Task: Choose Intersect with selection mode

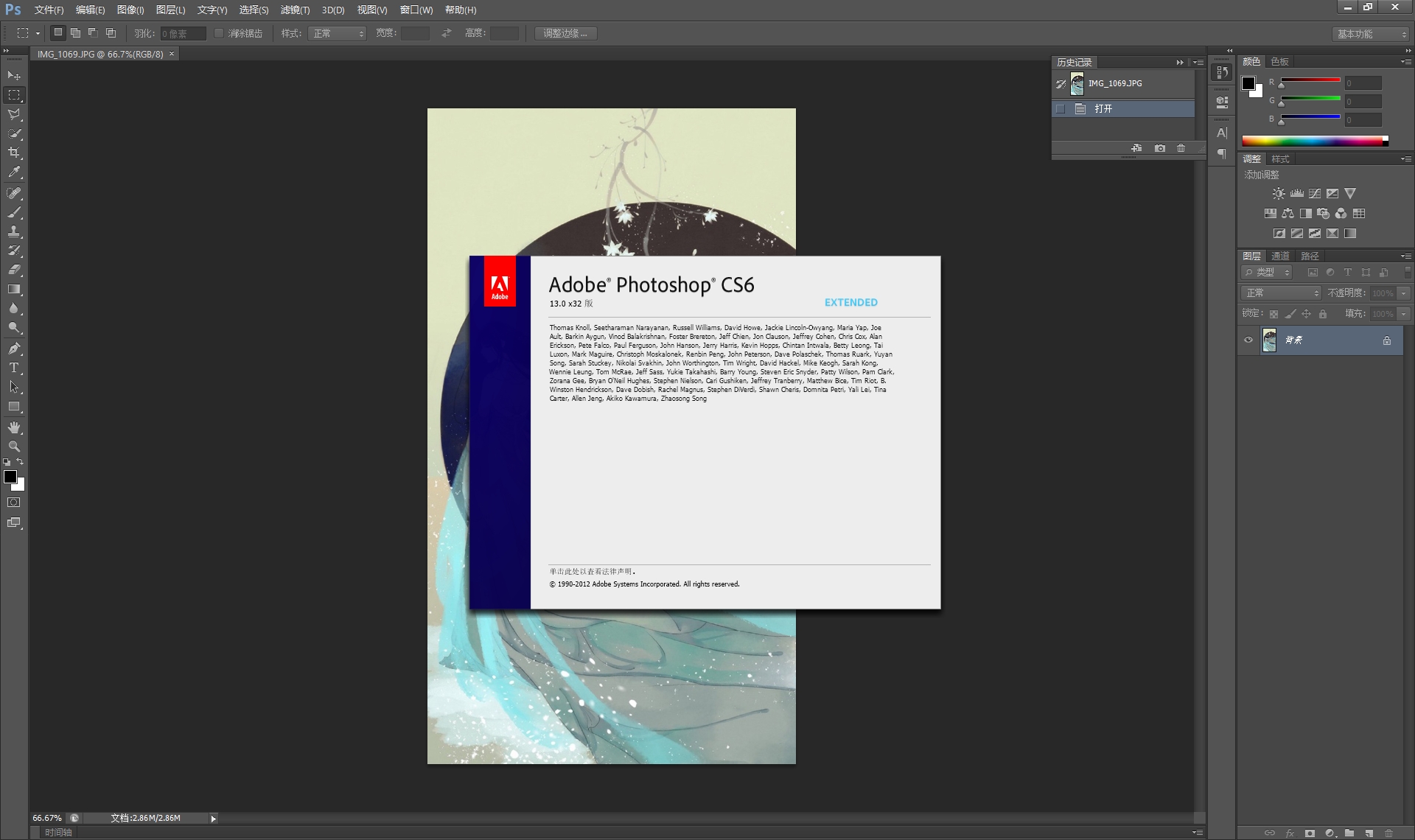Action: pyautogui.click(x=111, y=32)
